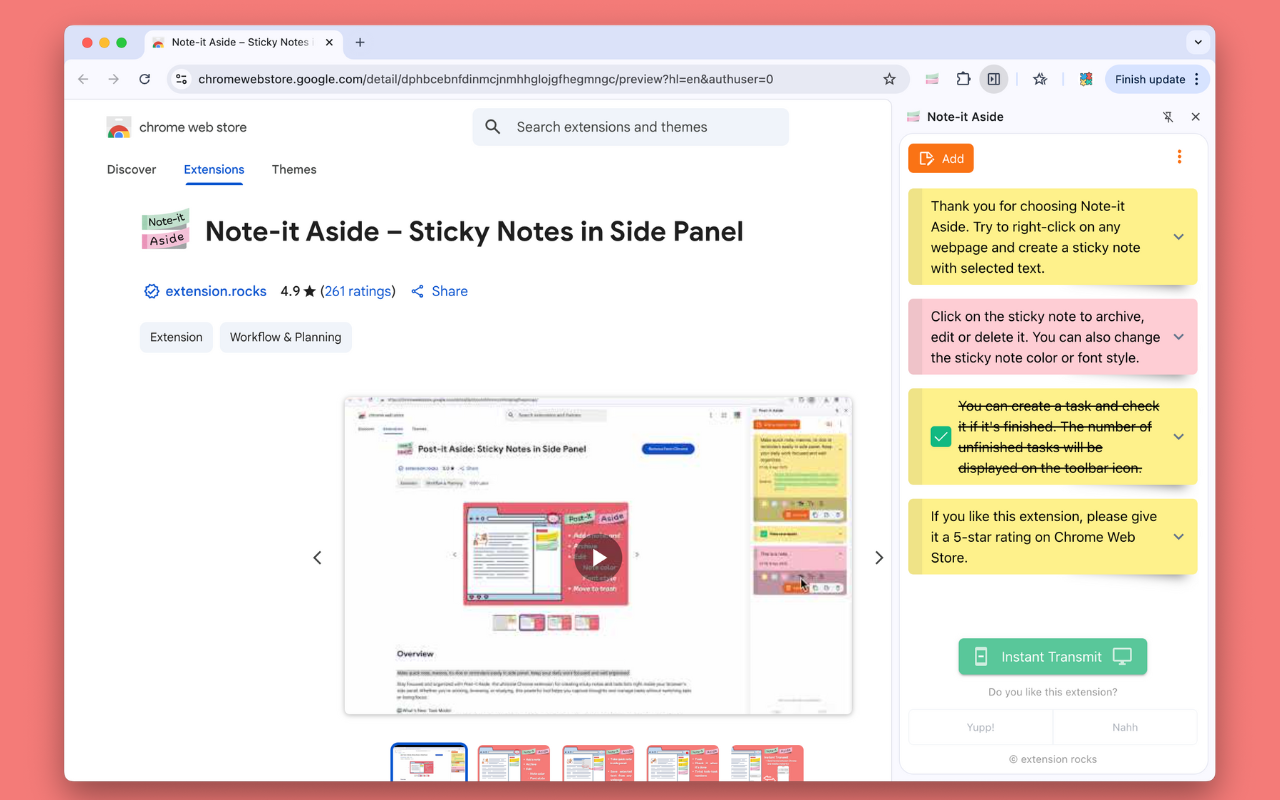Play the extension preview video

[598, 558]
